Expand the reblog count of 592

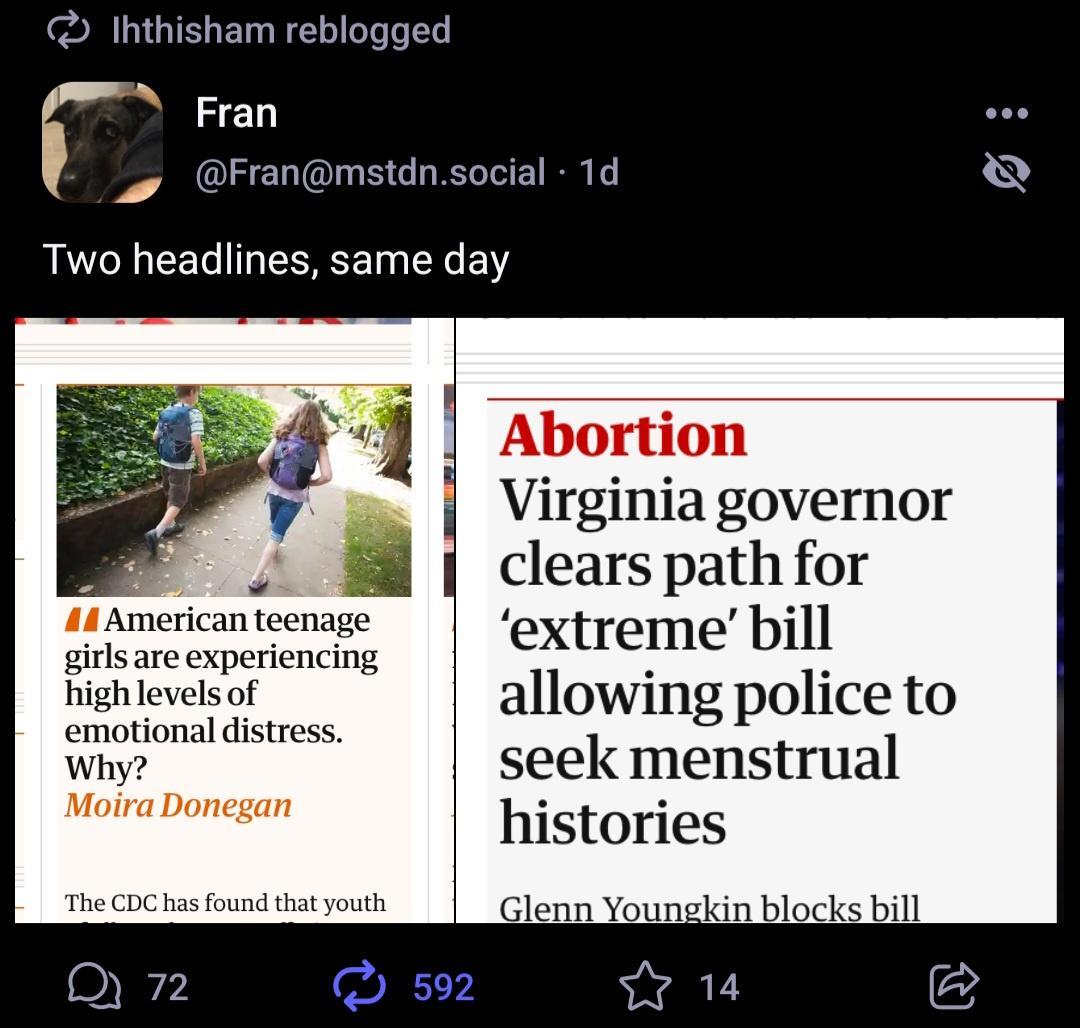coord(442,987)
